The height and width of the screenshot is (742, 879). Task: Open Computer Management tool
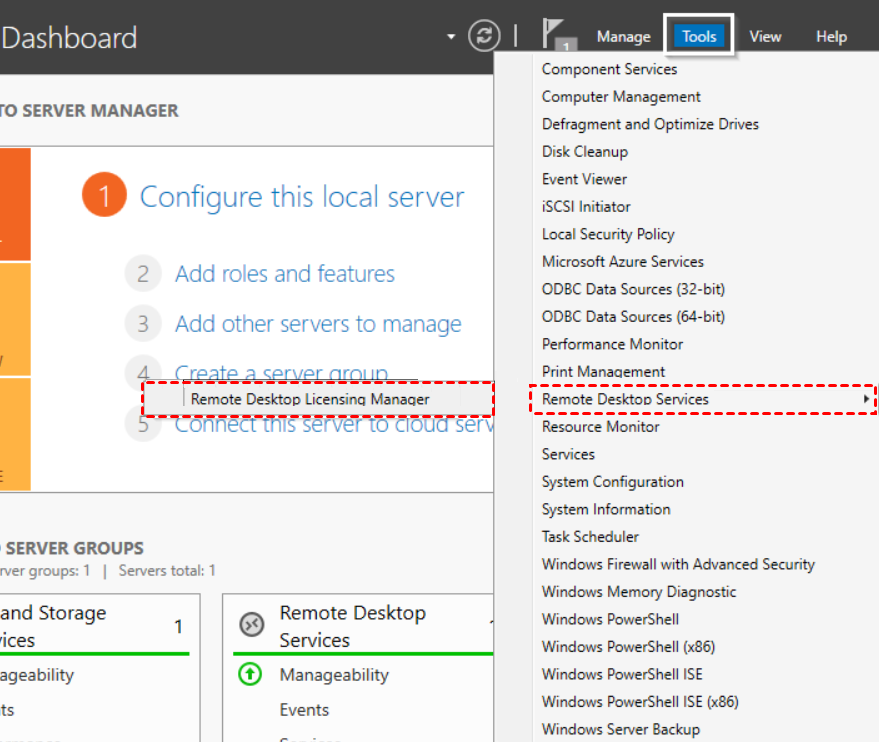[x=621, y=97]
